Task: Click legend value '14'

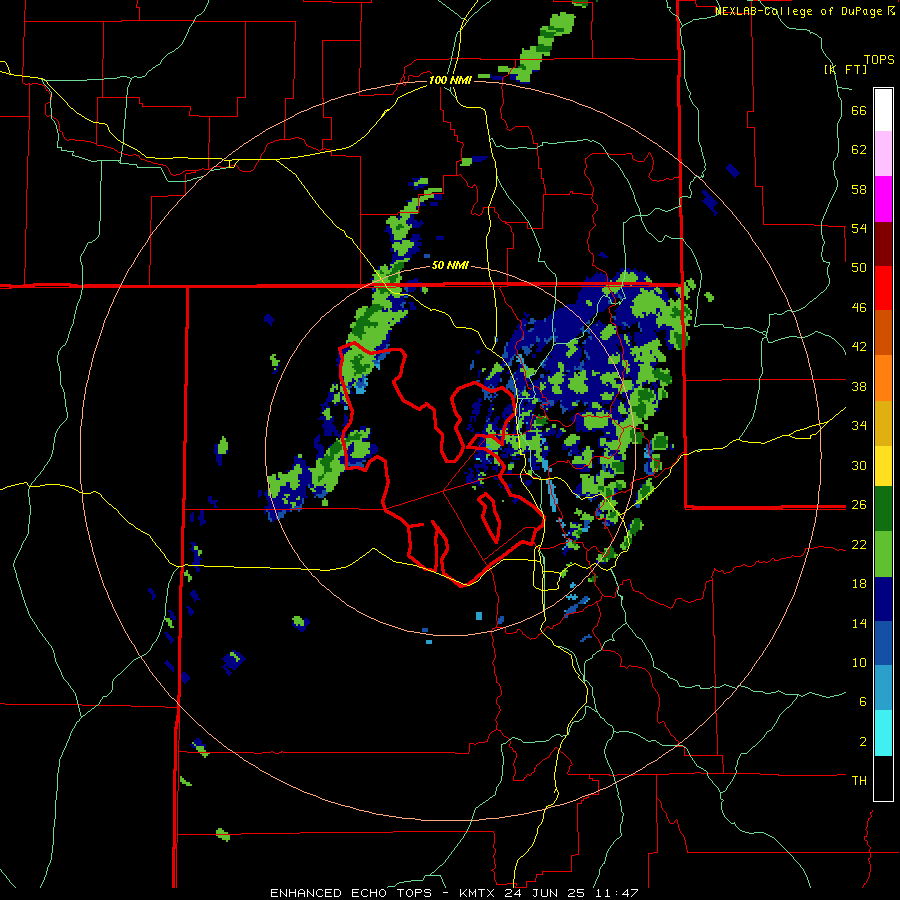Action: [x=859, y=623]
